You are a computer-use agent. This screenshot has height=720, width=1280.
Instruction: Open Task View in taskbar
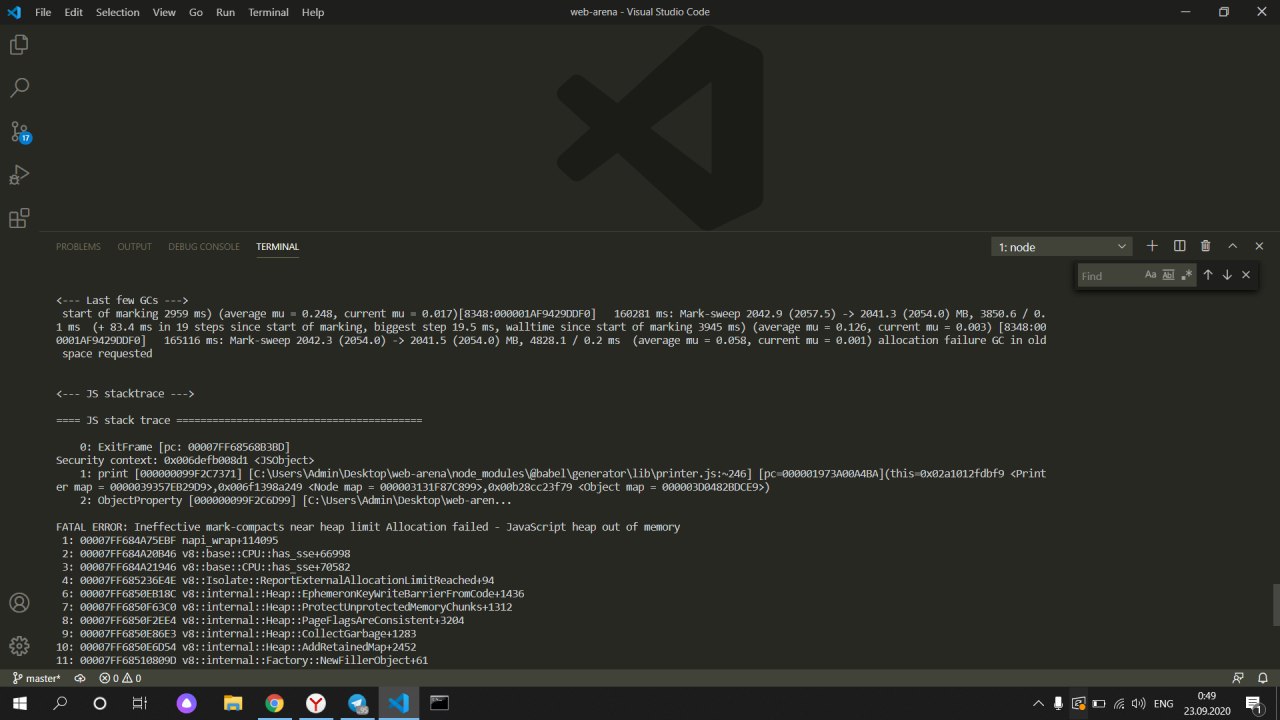pyautogui.click(x=140, y=703)
